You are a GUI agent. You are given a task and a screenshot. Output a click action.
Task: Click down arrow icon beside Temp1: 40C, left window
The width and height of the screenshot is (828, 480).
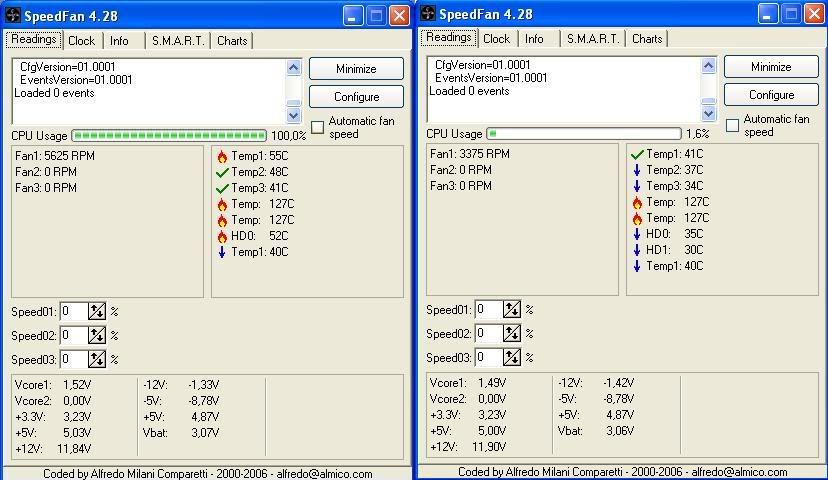coord(222,252)
